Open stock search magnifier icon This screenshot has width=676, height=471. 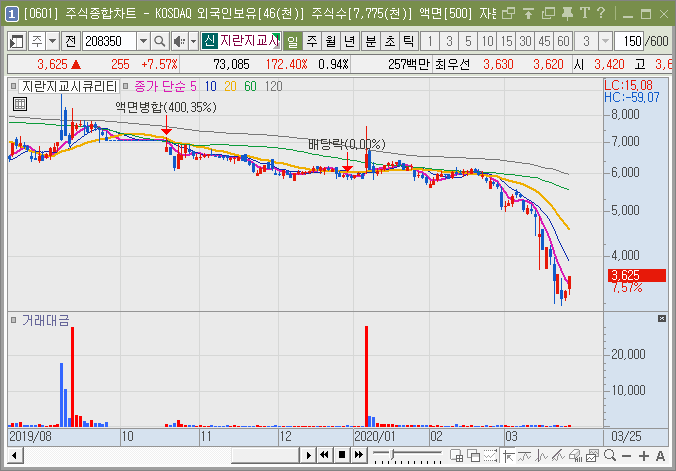point(160,41)
